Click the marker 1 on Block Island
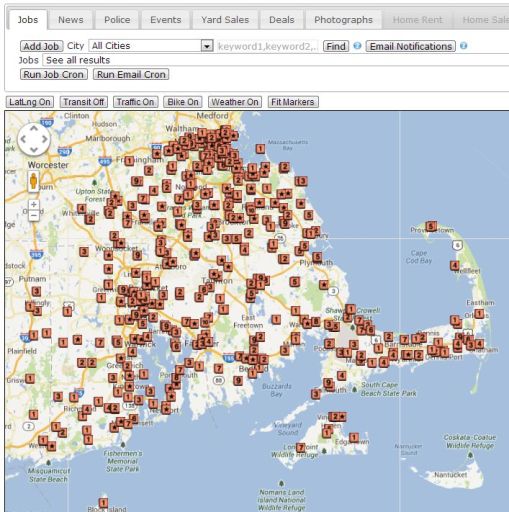This screenshot has width=509, height=512. pyautogui.click(x=103, y=503)
